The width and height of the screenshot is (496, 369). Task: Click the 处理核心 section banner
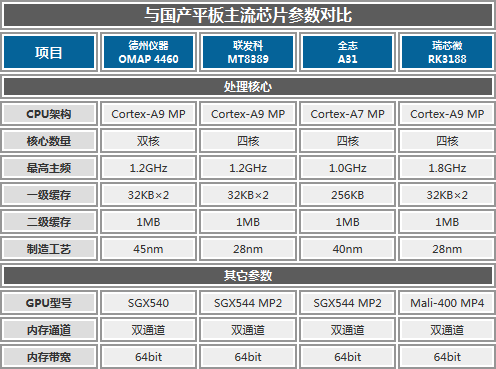click(248, 87)
